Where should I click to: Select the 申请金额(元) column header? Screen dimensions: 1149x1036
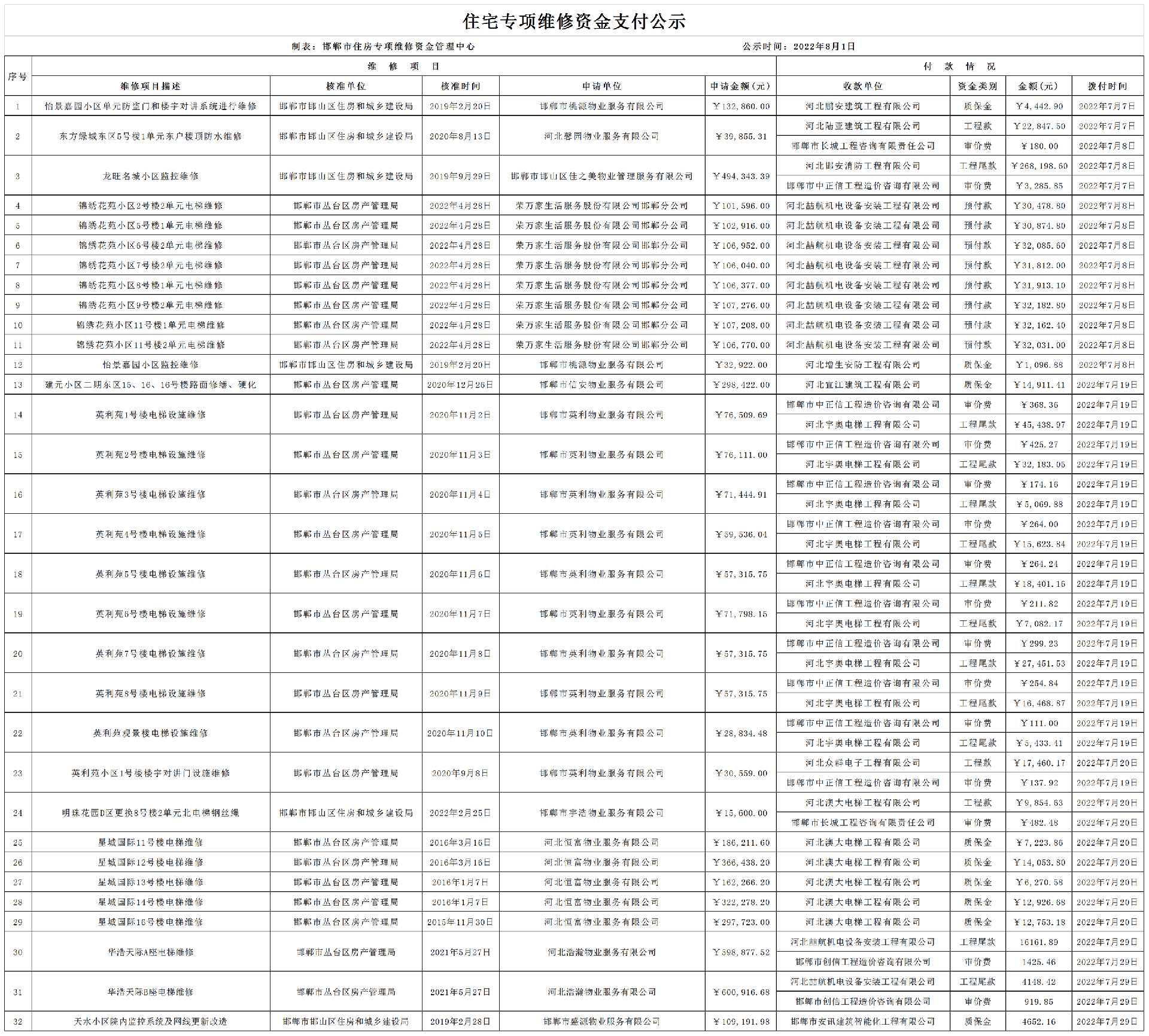741,86
